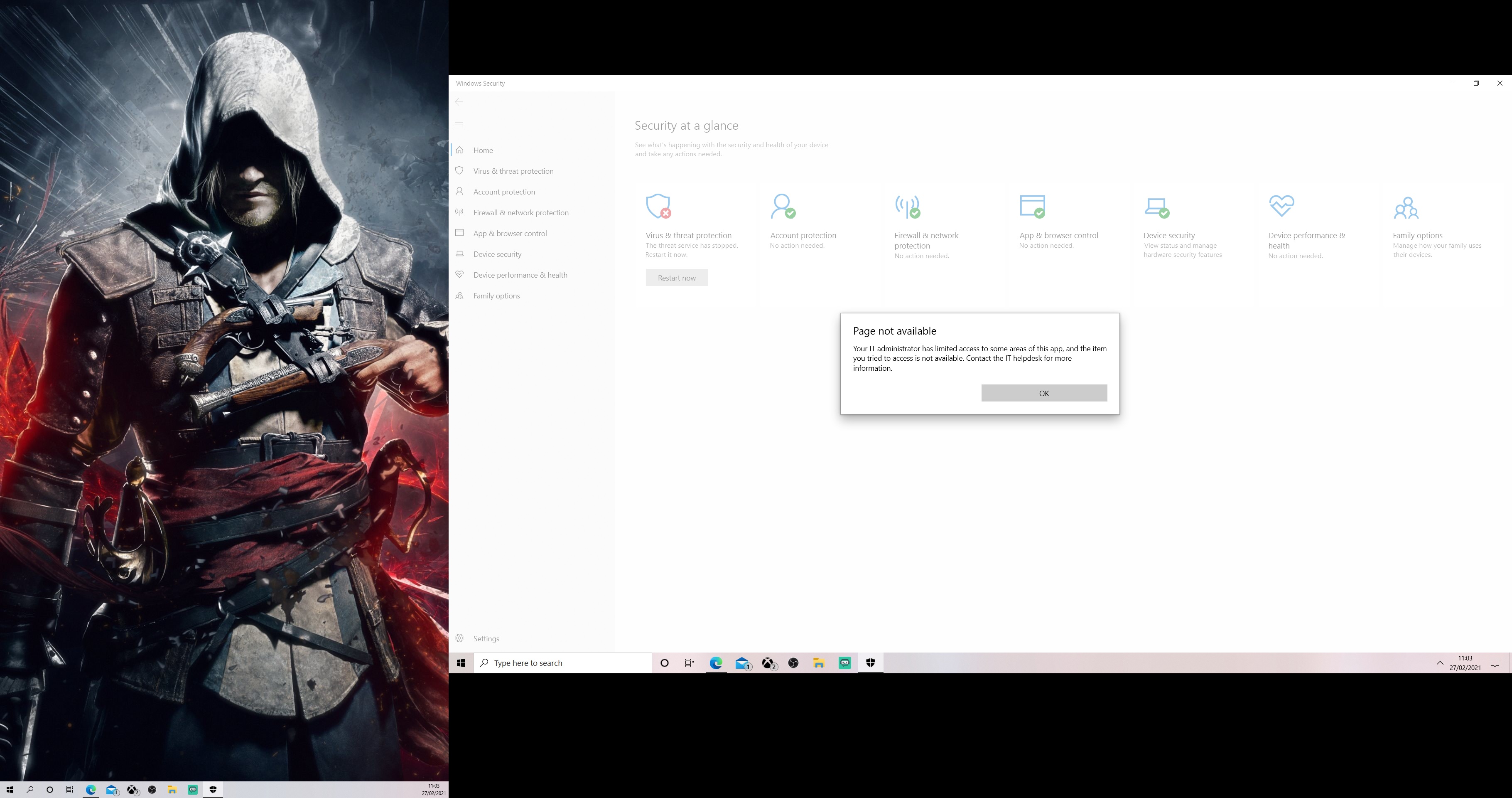Open Firewall & network protection sidebar item
The width and height of the screenshot is (1512, 798).
532,212
